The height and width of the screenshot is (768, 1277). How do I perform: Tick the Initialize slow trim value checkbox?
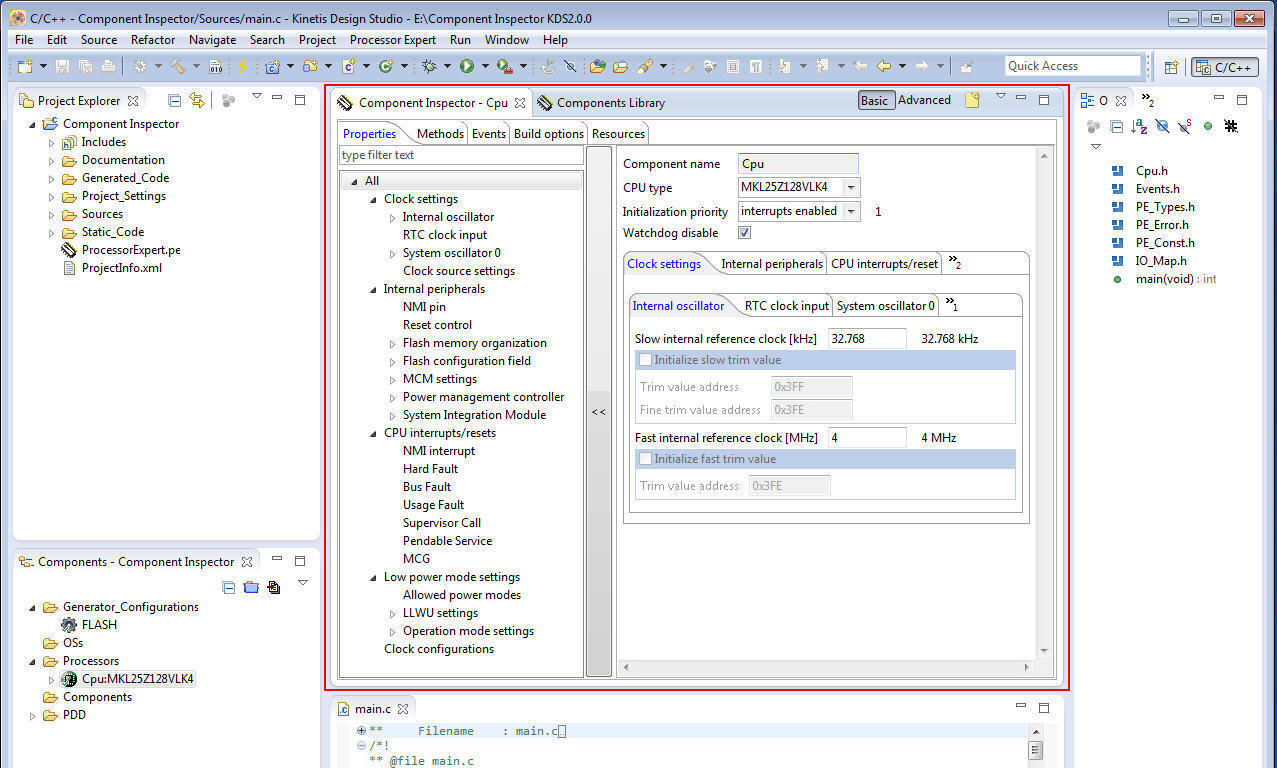click(645, 360)
